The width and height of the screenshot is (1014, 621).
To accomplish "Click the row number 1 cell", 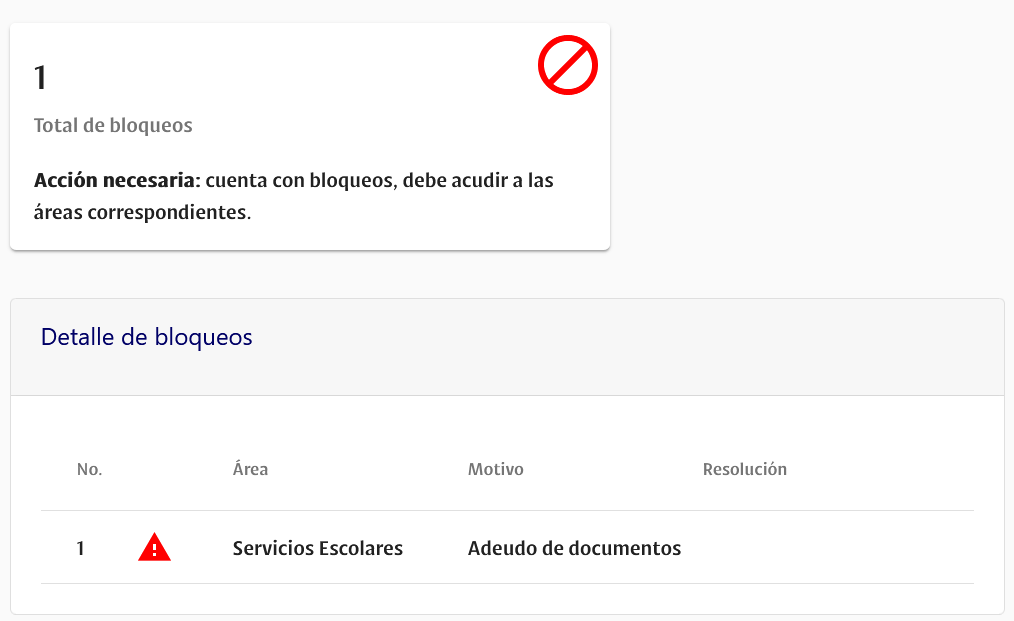I will 81,548.
